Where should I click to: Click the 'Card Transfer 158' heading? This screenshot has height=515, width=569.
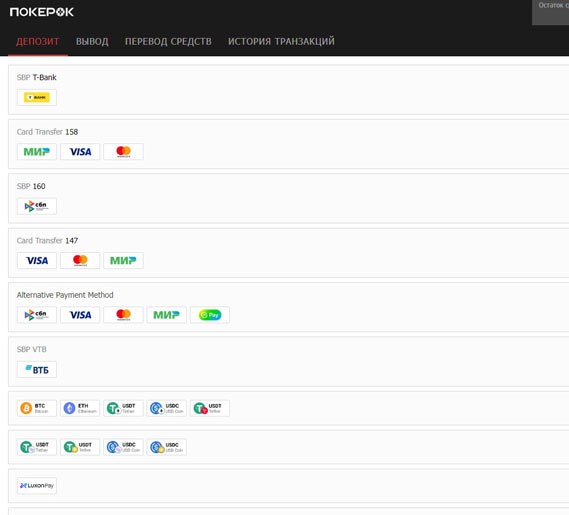click(47, 132)
